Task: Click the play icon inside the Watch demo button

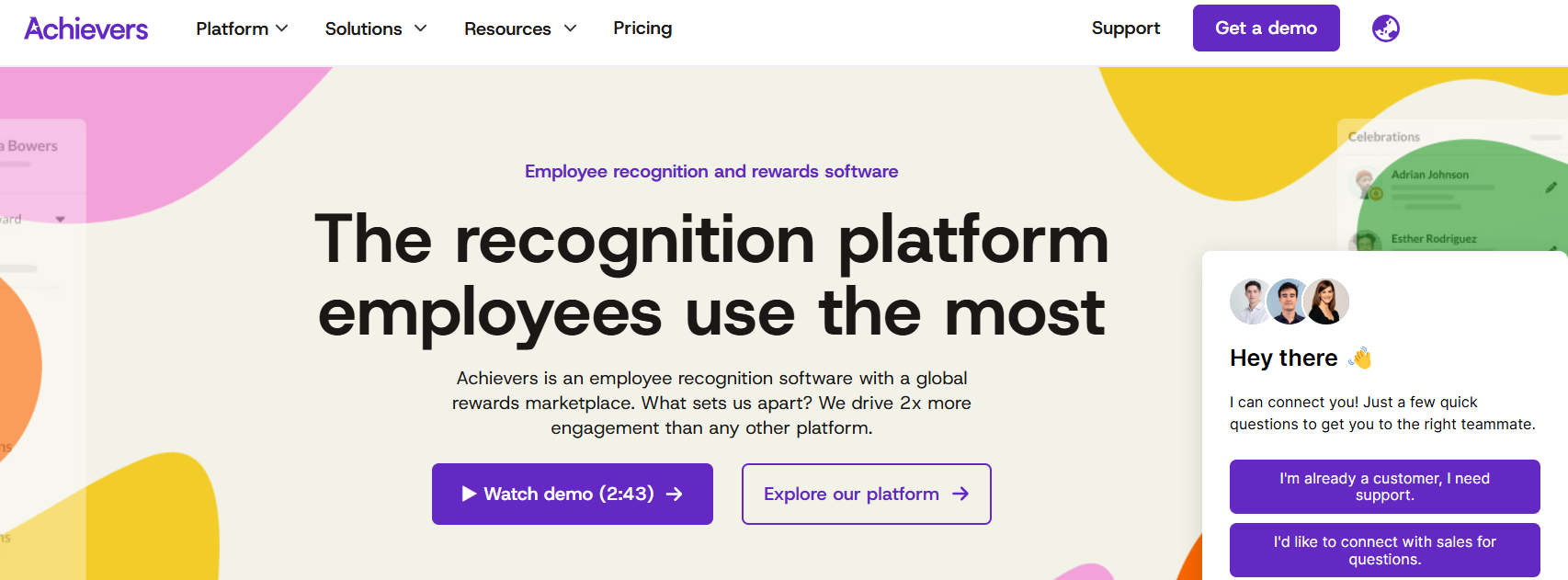Action: pyautogui.click(x=469, y=494)
